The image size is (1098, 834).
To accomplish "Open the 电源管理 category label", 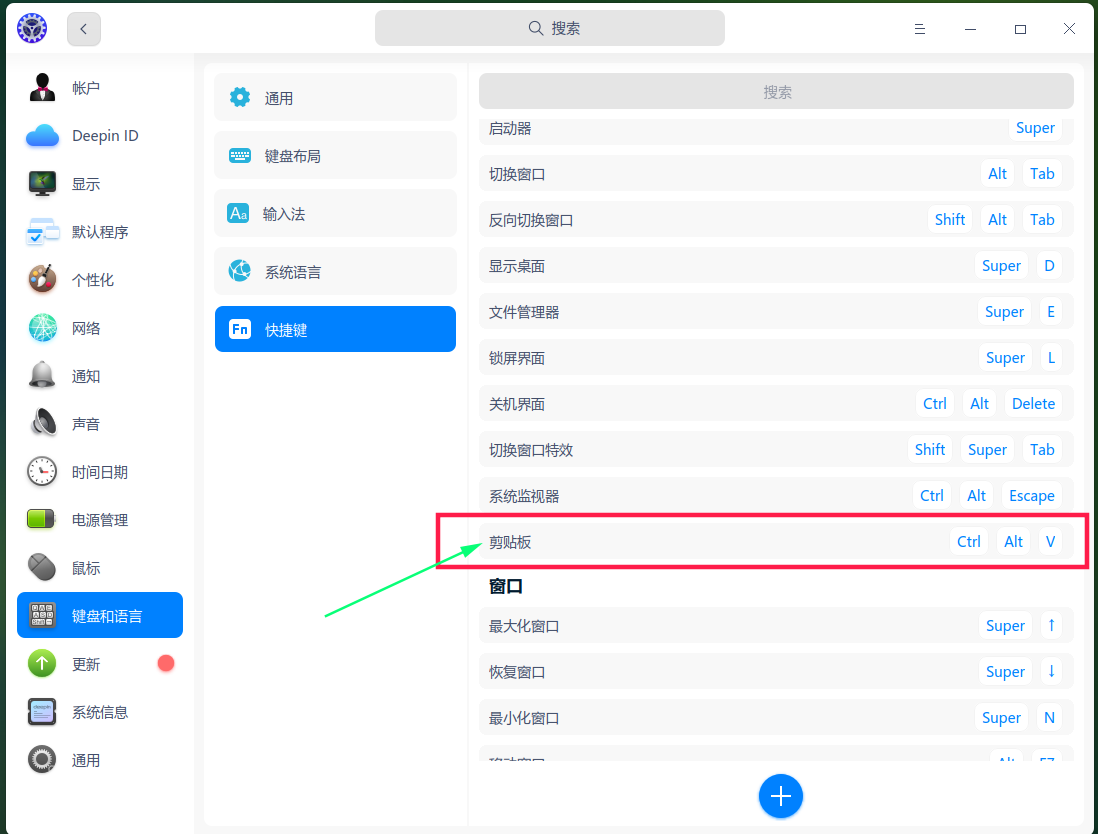I will [100, 520].
